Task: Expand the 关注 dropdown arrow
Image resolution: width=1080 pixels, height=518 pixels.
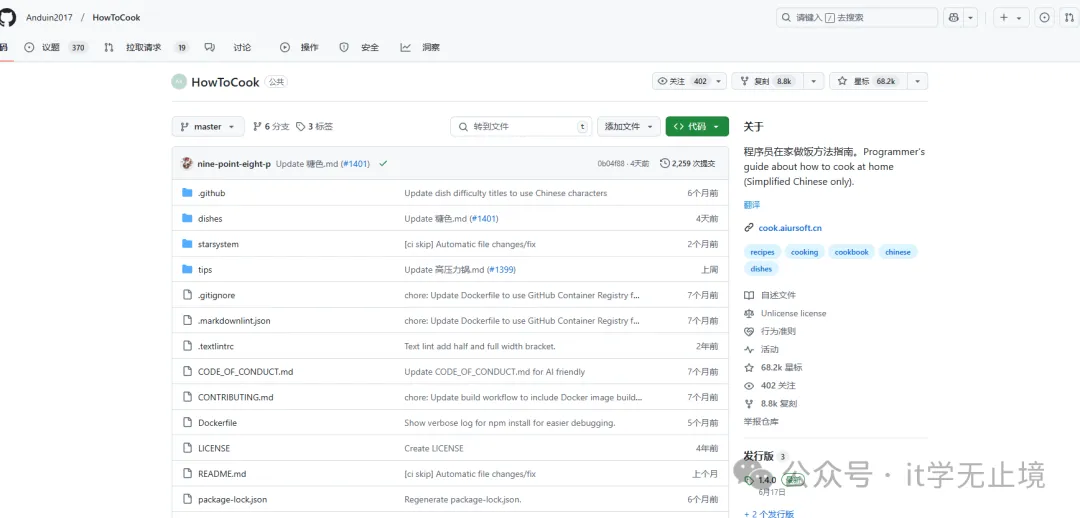Action: (x=719, y=81)
